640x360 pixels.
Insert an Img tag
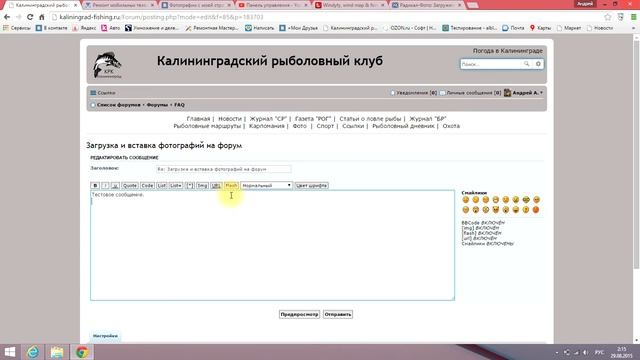[x=202, y=185]
